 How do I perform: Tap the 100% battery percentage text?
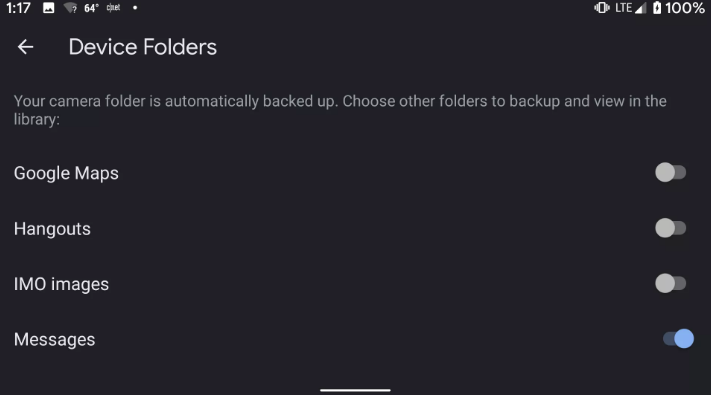tap(685, 8)
